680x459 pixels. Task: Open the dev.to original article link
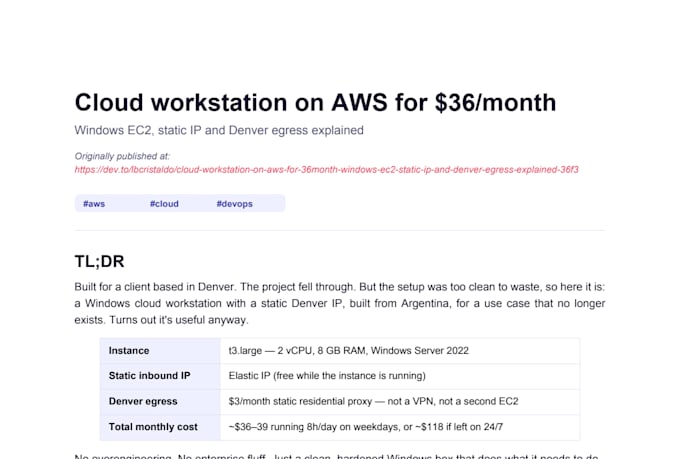pos(326,170)
